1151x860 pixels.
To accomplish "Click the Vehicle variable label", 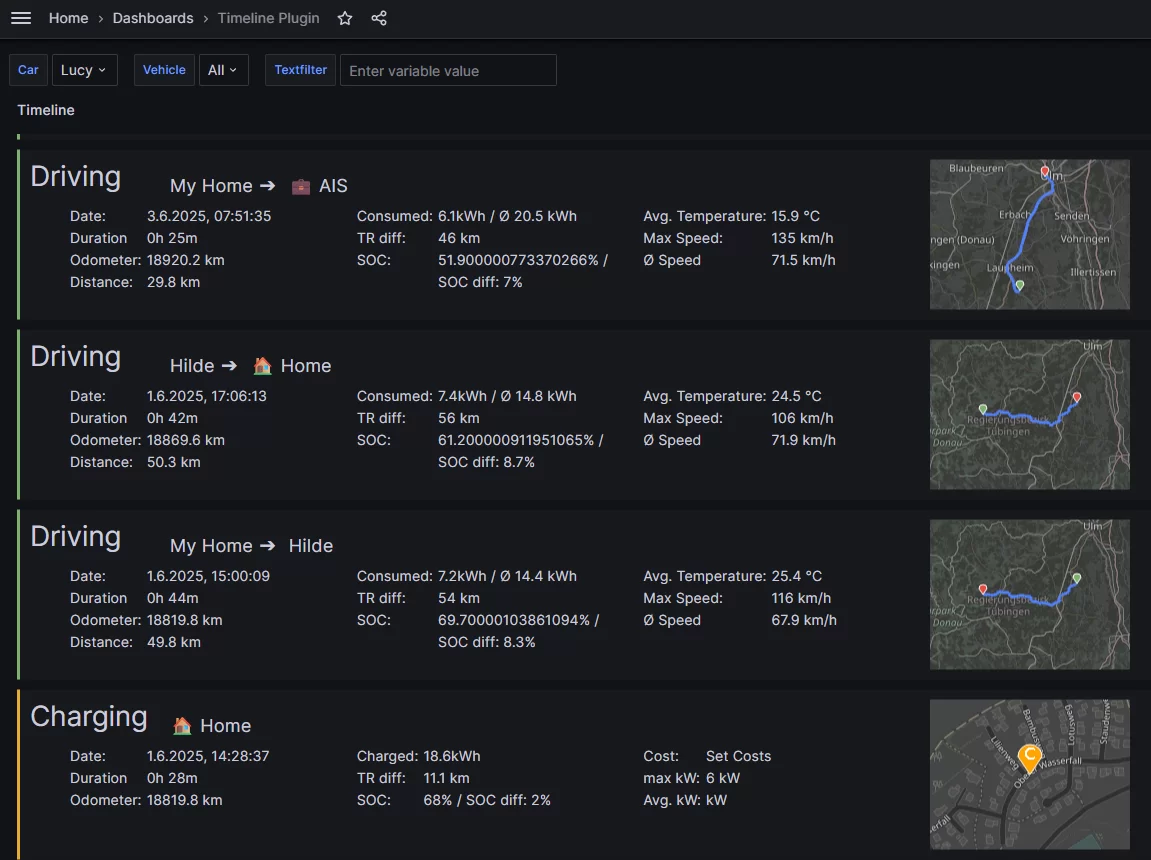I will click(164, 70).
